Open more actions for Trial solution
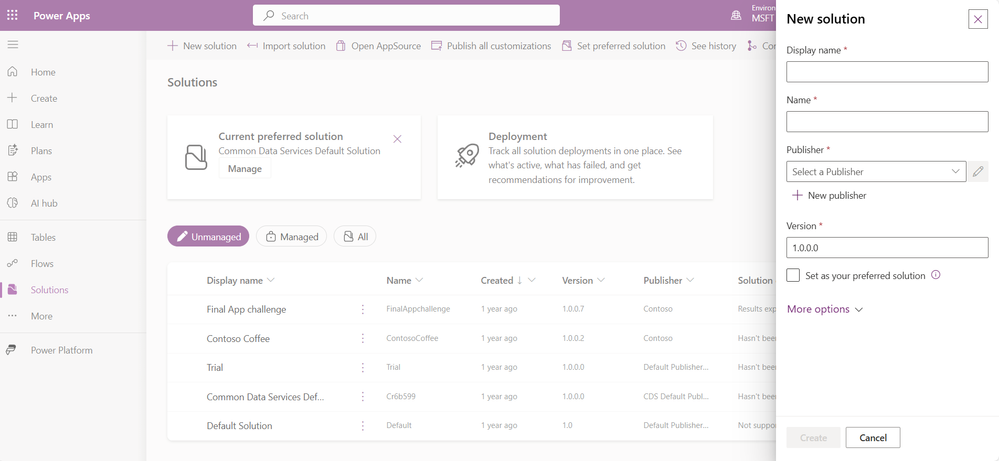The height and width of the screenshot is (461, 999). point(363,367)
